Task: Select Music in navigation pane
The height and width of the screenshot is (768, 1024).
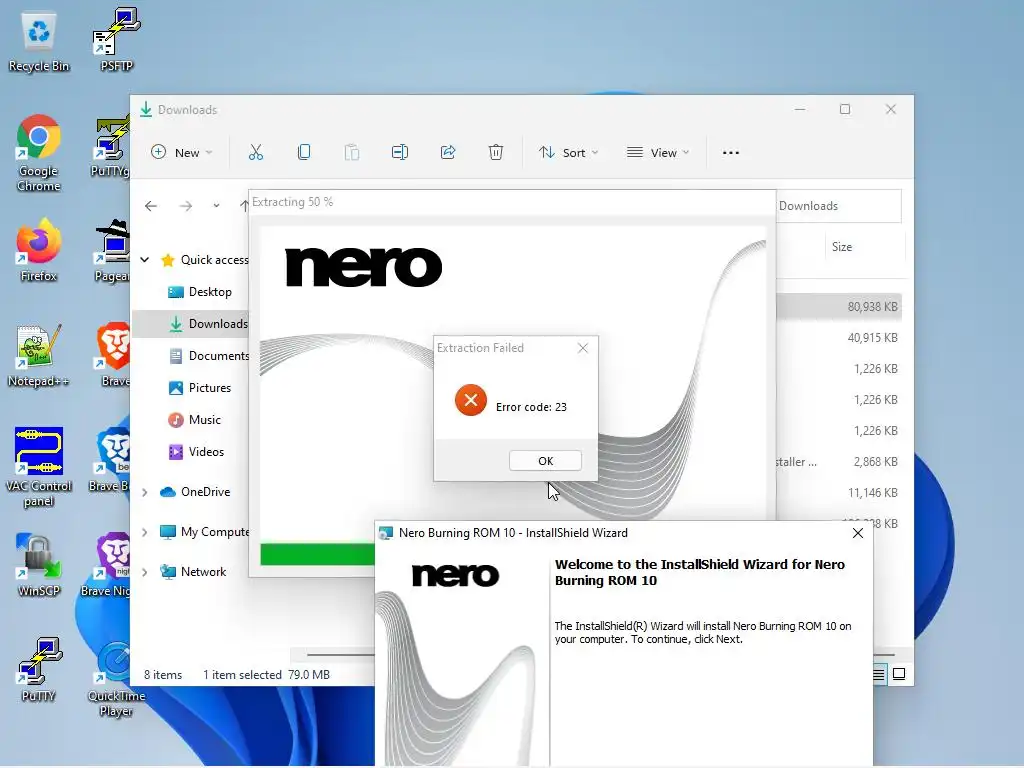Action: (195, 420)
